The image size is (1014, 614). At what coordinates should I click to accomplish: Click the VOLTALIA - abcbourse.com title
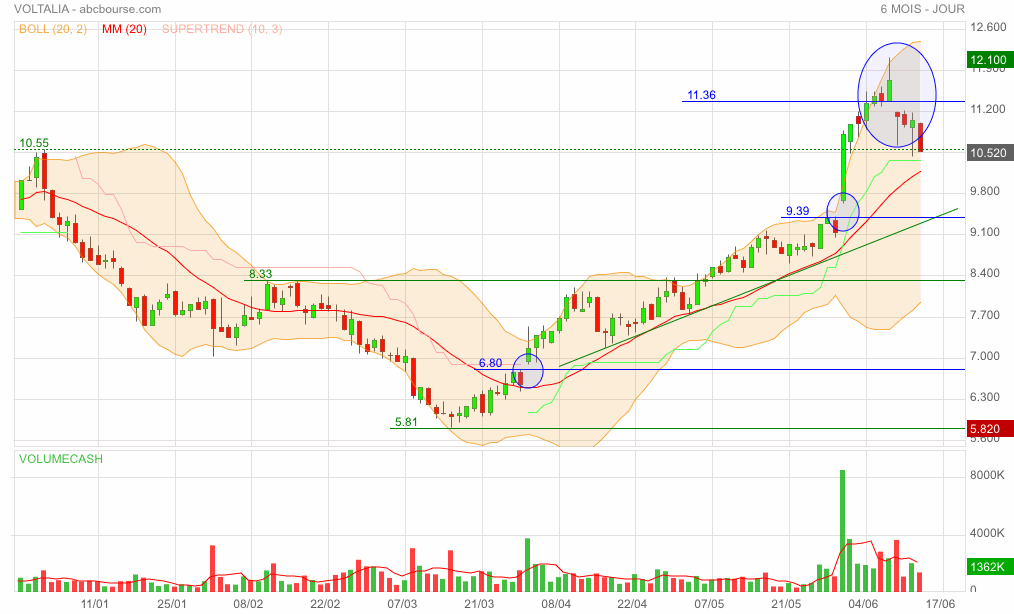(x=87, y=9)
